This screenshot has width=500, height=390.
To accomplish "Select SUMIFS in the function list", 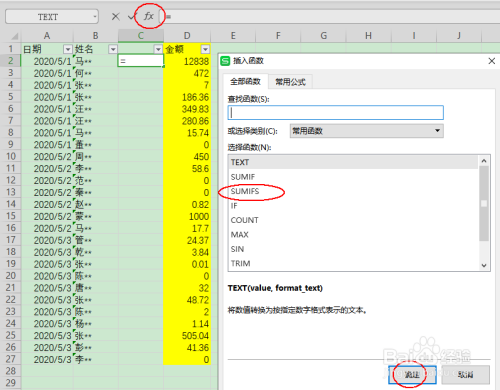I will click(353, 191).
